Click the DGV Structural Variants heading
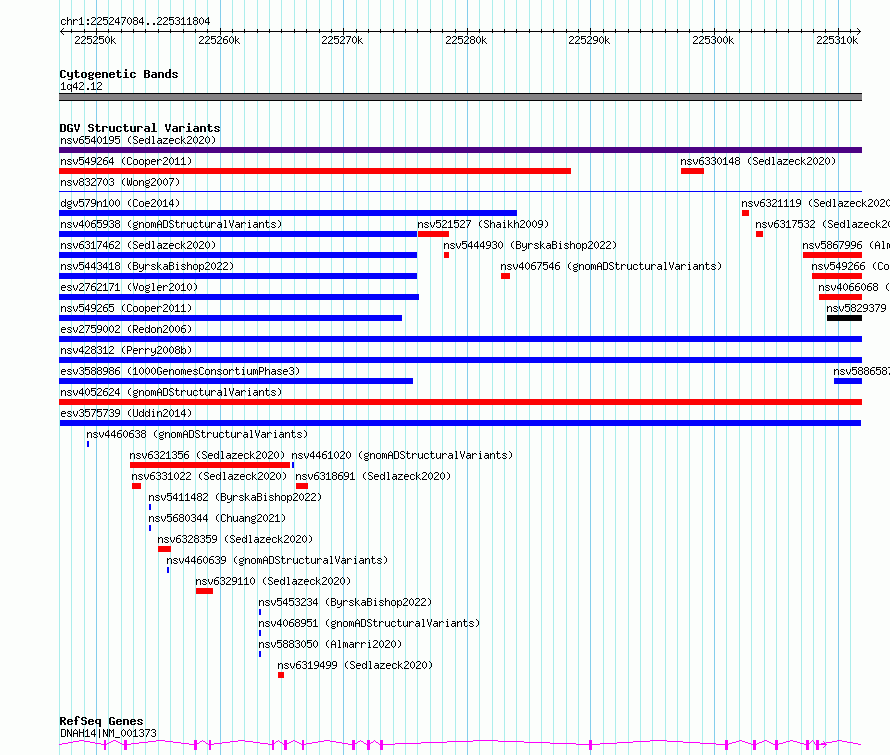Viewport: 890px width, 755px height. [140, 128]
